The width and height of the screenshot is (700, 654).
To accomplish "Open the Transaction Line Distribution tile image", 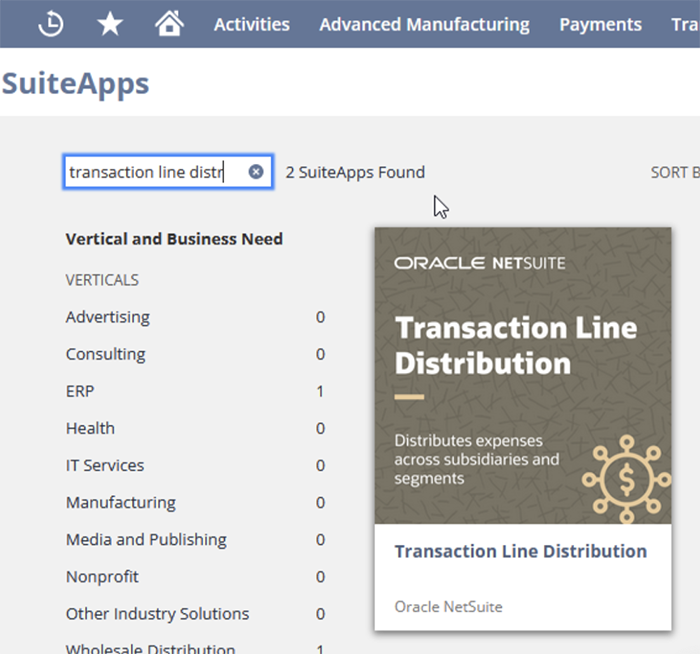I will pos(522,375).
